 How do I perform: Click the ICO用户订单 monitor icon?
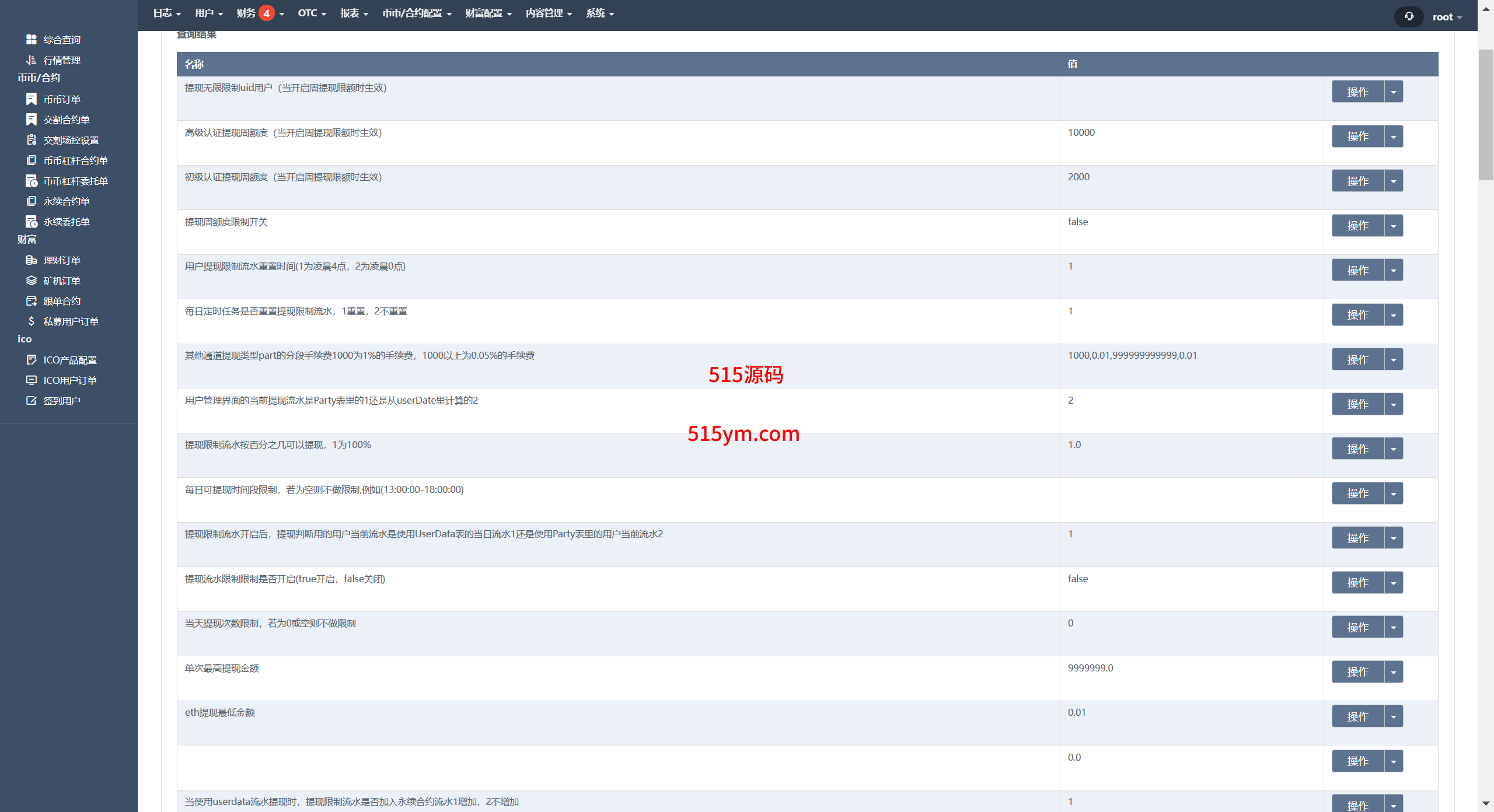32,380
